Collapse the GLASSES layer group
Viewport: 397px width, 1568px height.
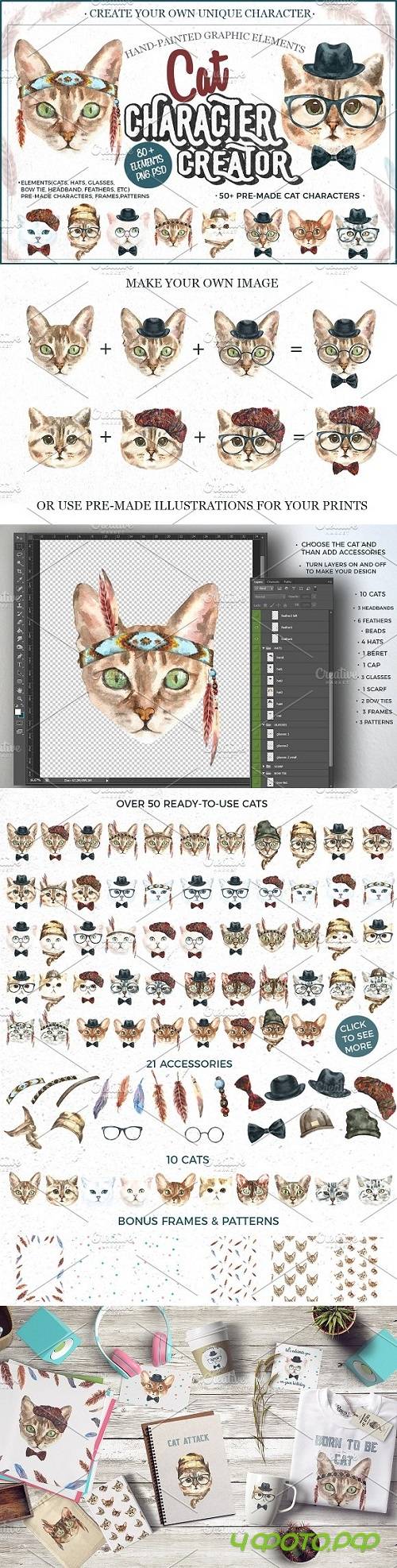point(264,724)
